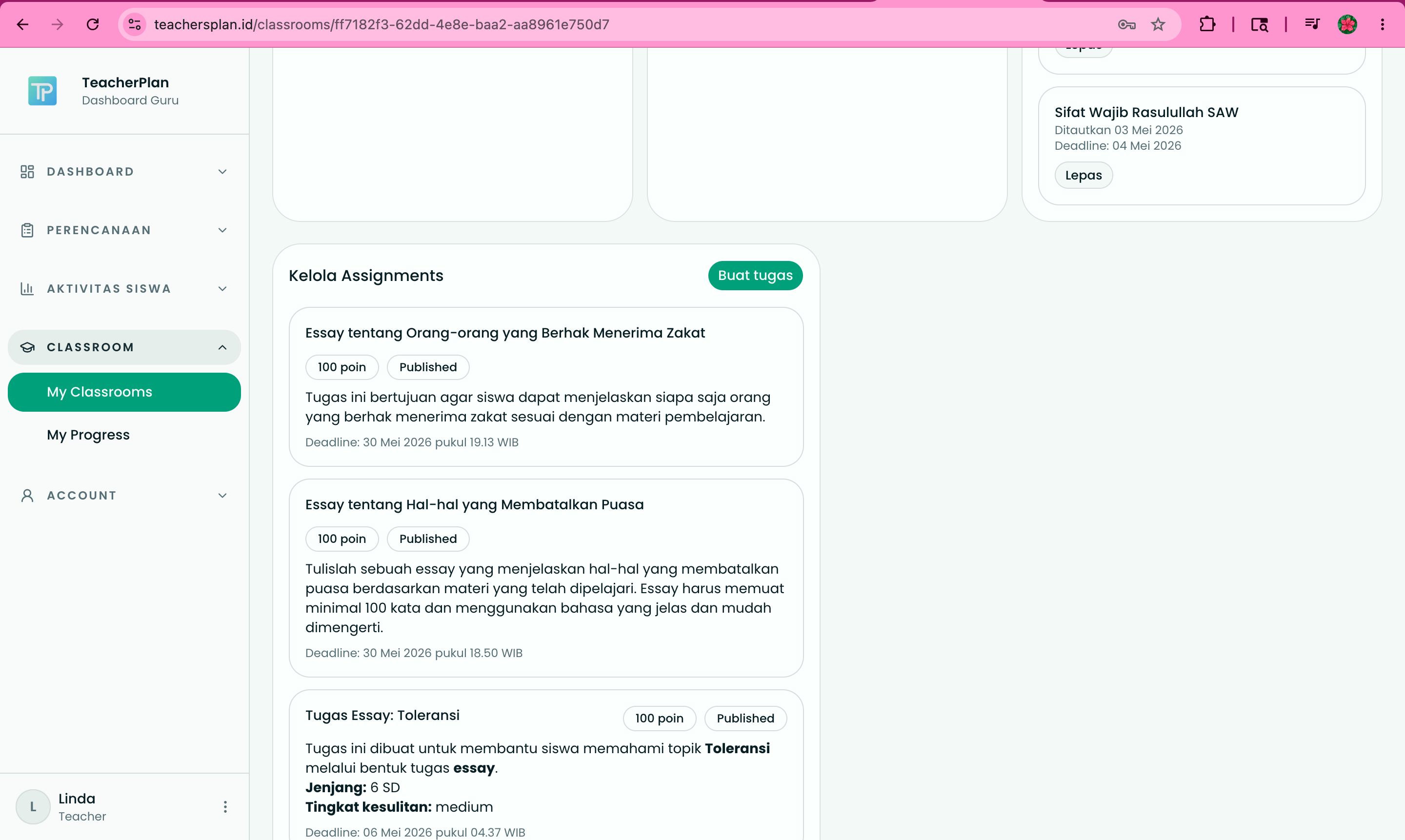Reload the current page
The width and height of the screenshot is (1405, 840).
(x=93, y=24)
